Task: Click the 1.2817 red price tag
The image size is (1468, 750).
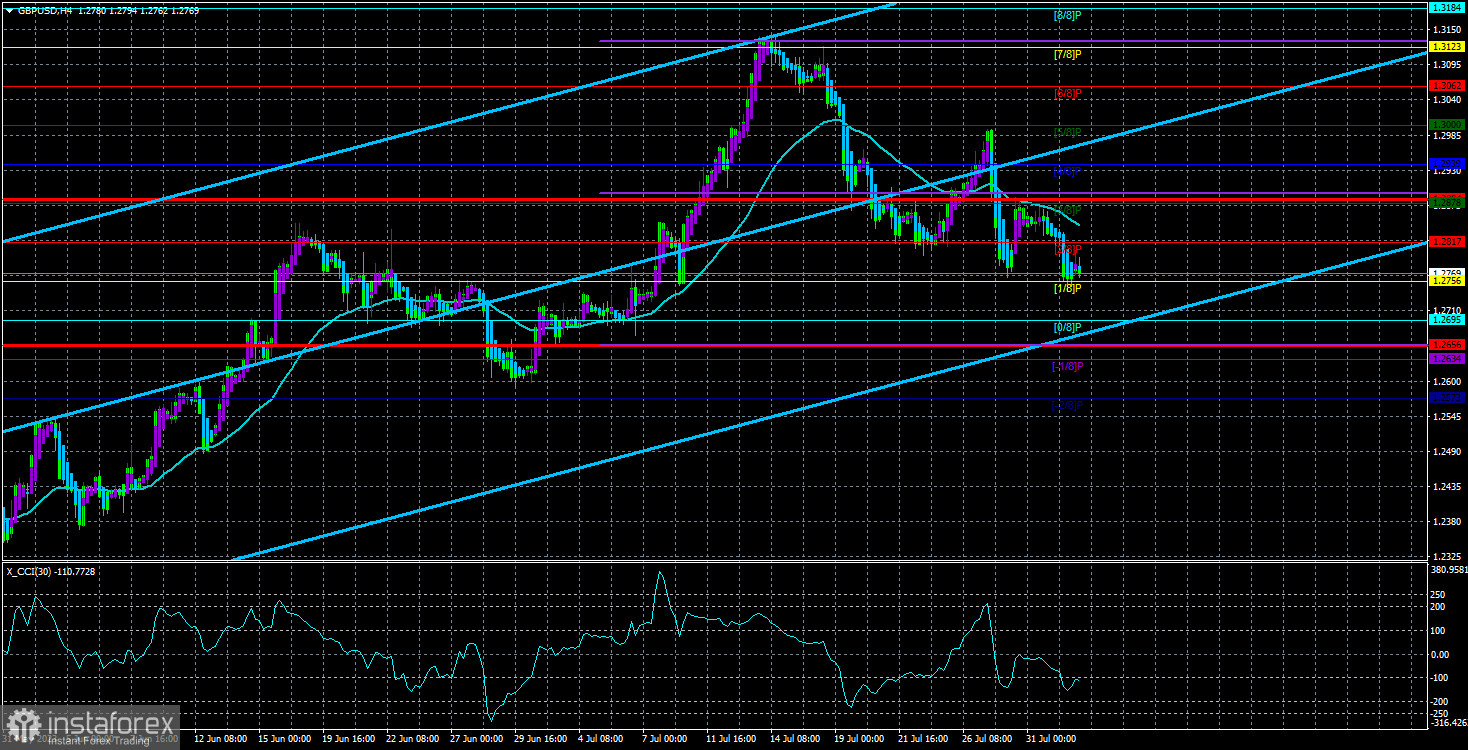Action: (1447, 242)
